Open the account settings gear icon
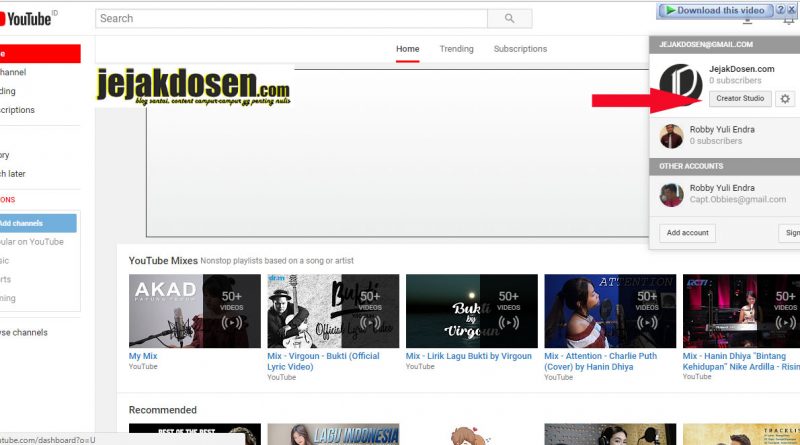800x445 pixels. point(785,98)
